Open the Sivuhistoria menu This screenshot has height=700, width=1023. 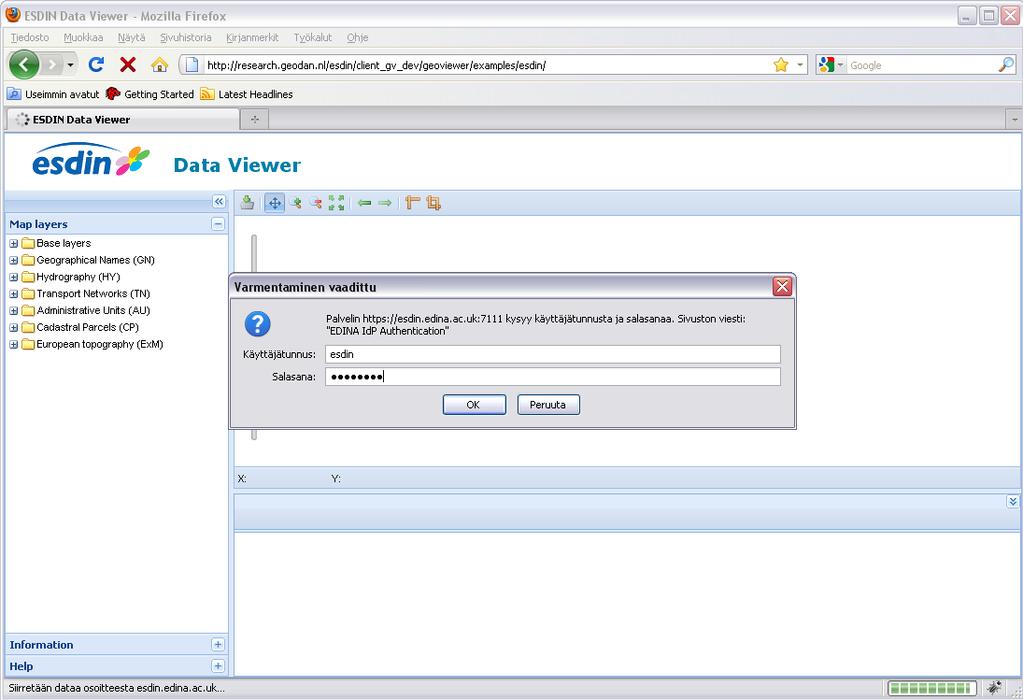click(x=186, y=38)
